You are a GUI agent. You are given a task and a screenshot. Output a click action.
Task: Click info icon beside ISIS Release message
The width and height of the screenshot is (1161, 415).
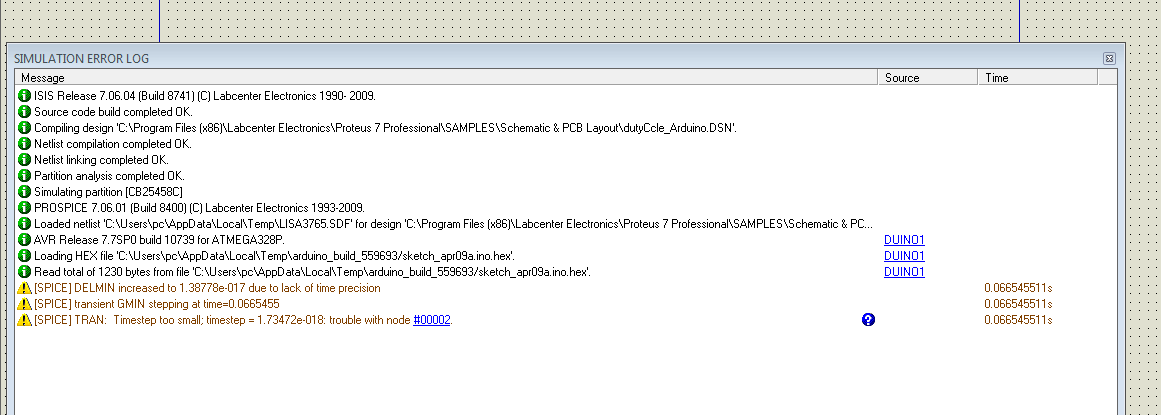24,96
